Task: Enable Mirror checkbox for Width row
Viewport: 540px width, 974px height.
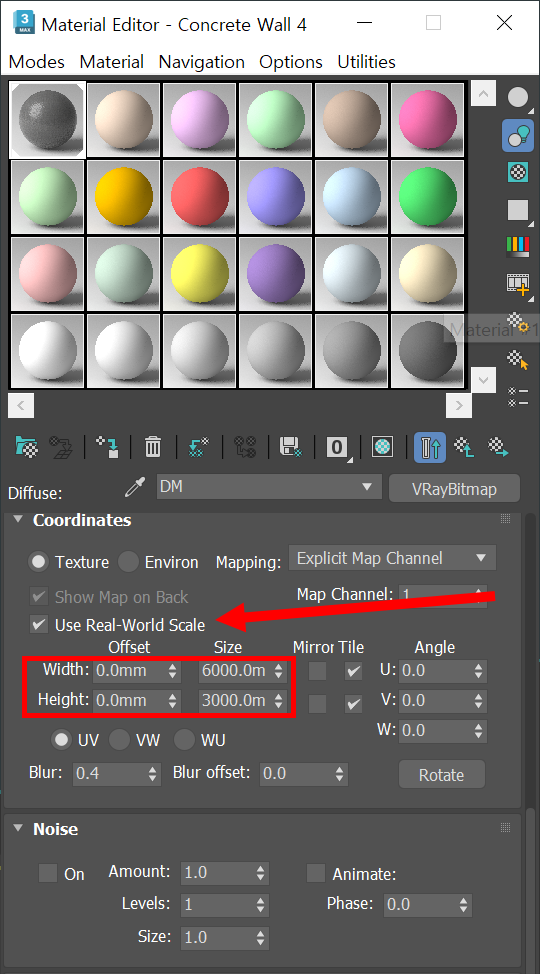Action: coord(318,671)
